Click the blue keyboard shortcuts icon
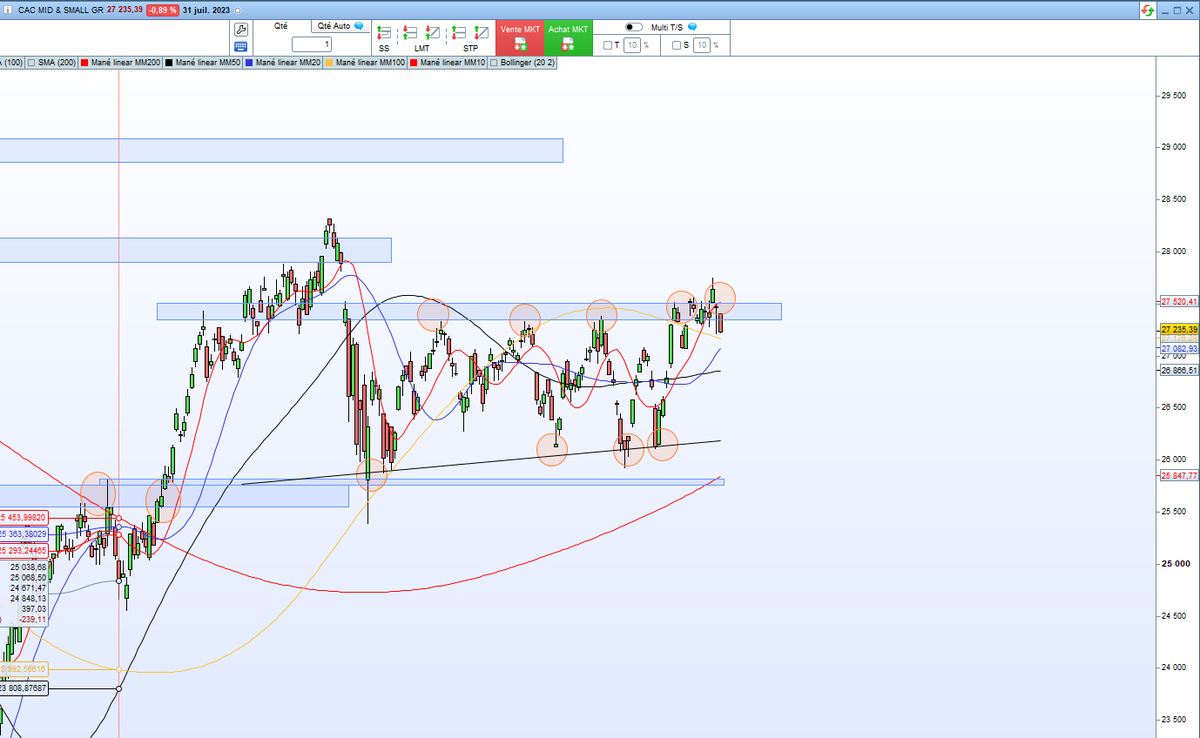The image size is (1200, 738). point(241,46)
